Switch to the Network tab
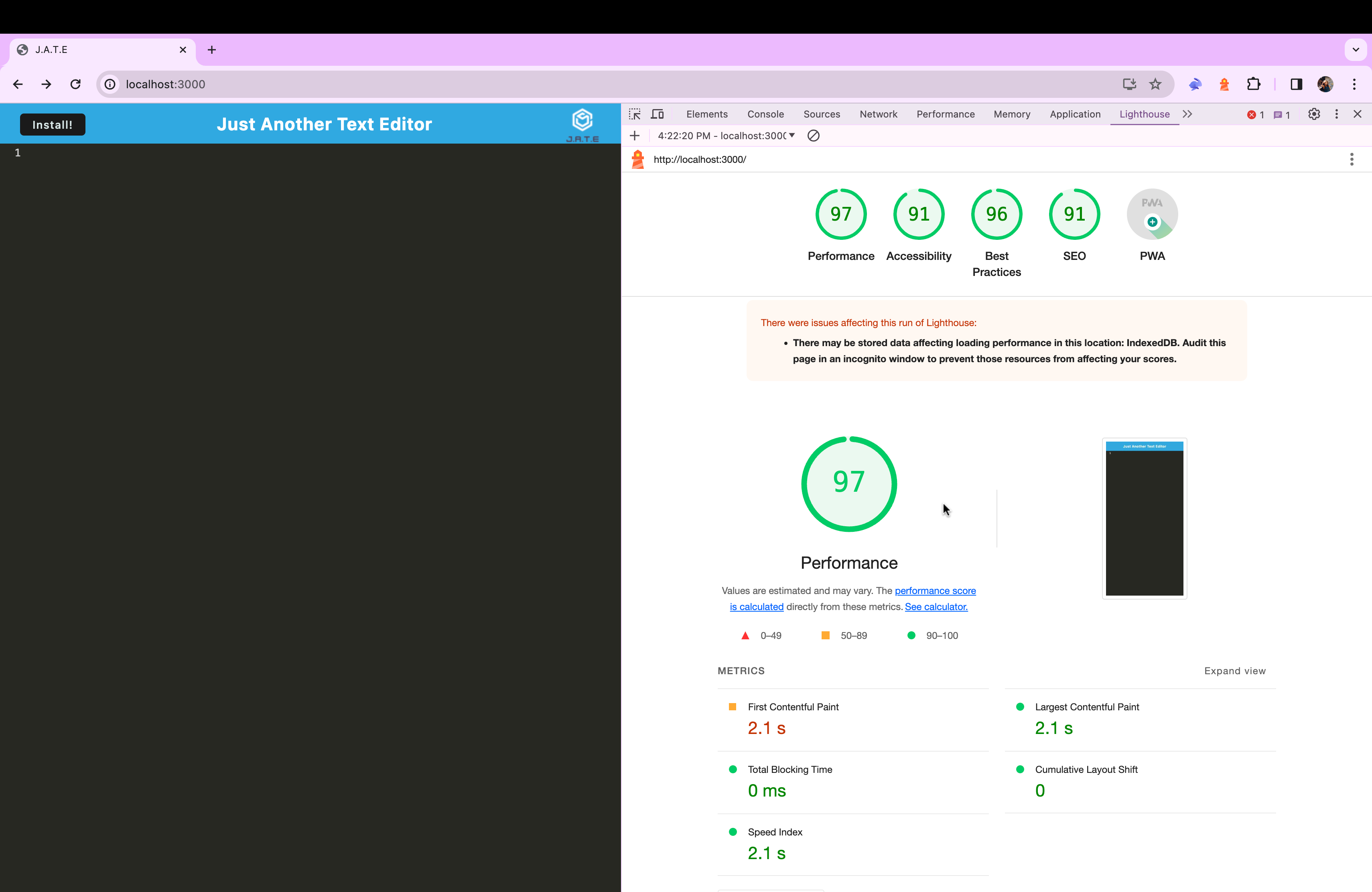 pyautogui.click(x=878, y=114)
